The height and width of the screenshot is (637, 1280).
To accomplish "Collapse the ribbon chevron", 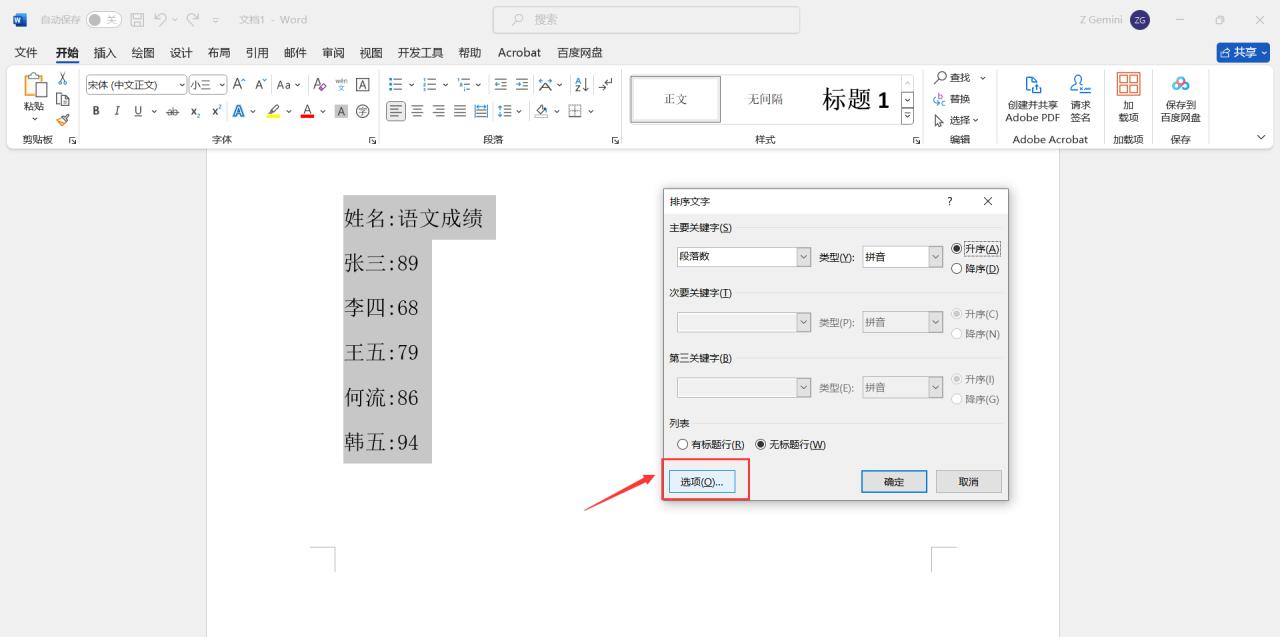I will 1261,139.
